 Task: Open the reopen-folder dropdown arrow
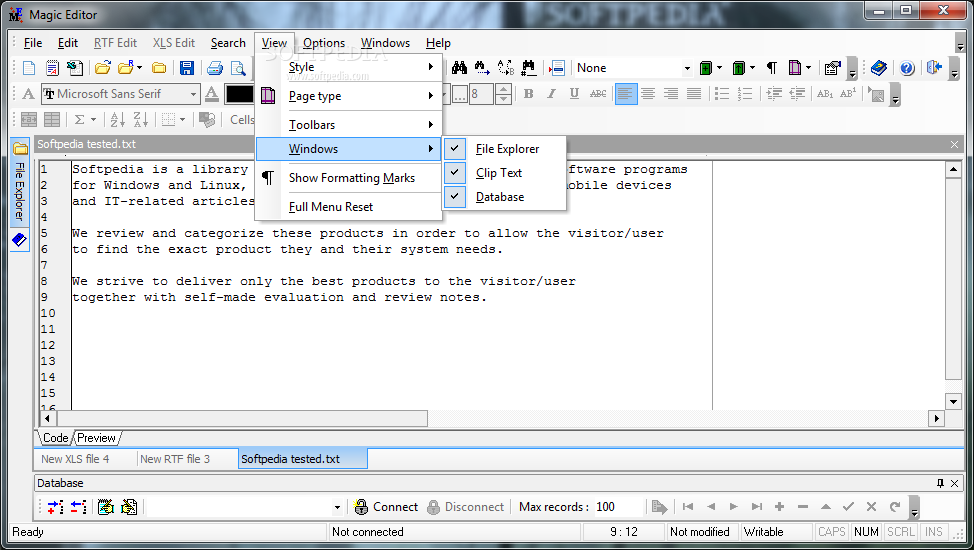pyautogui.click(x=140, y=68)
